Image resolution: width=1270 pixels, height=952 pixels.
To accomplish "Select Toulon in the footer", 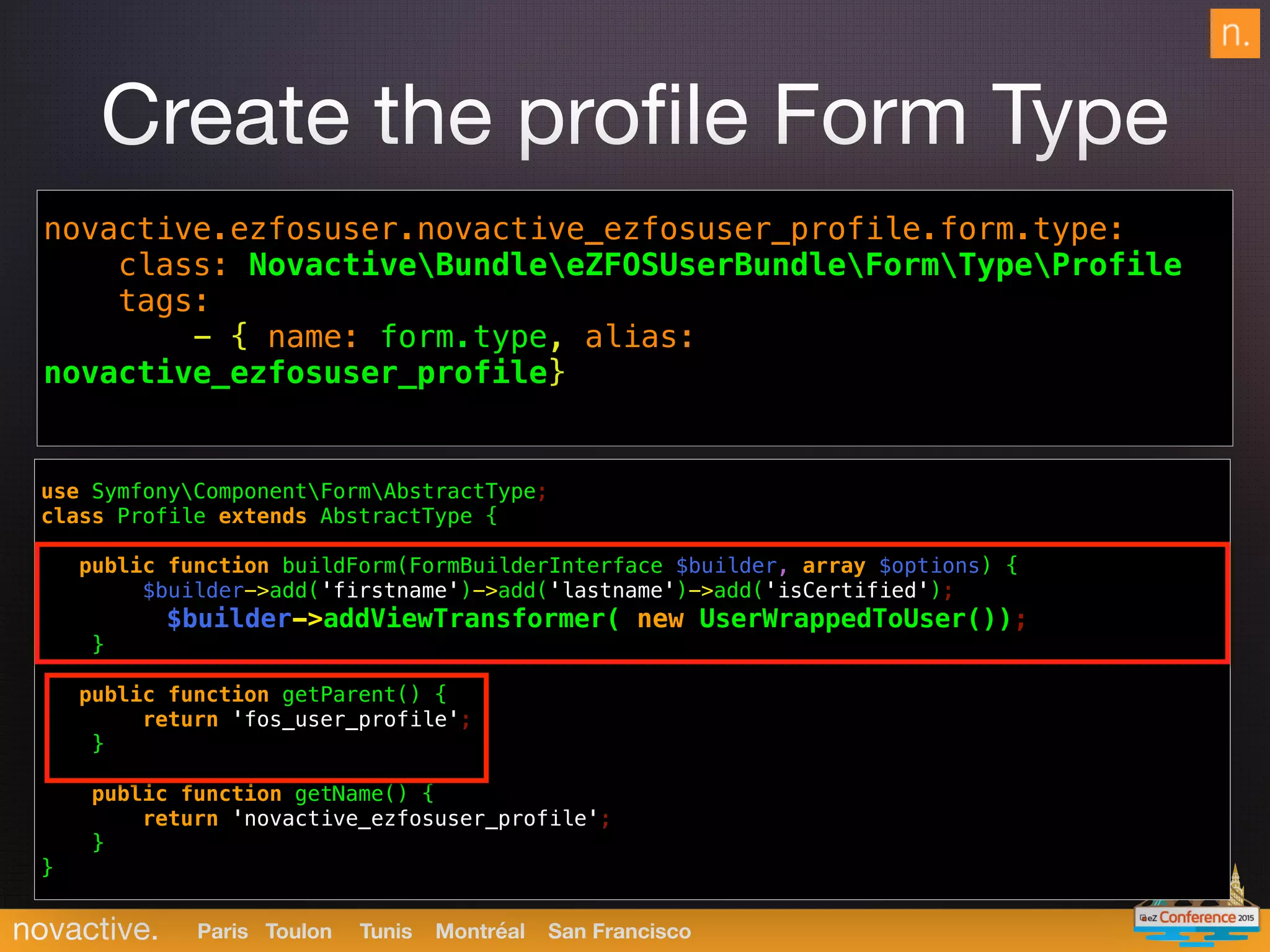I will 298,931.
